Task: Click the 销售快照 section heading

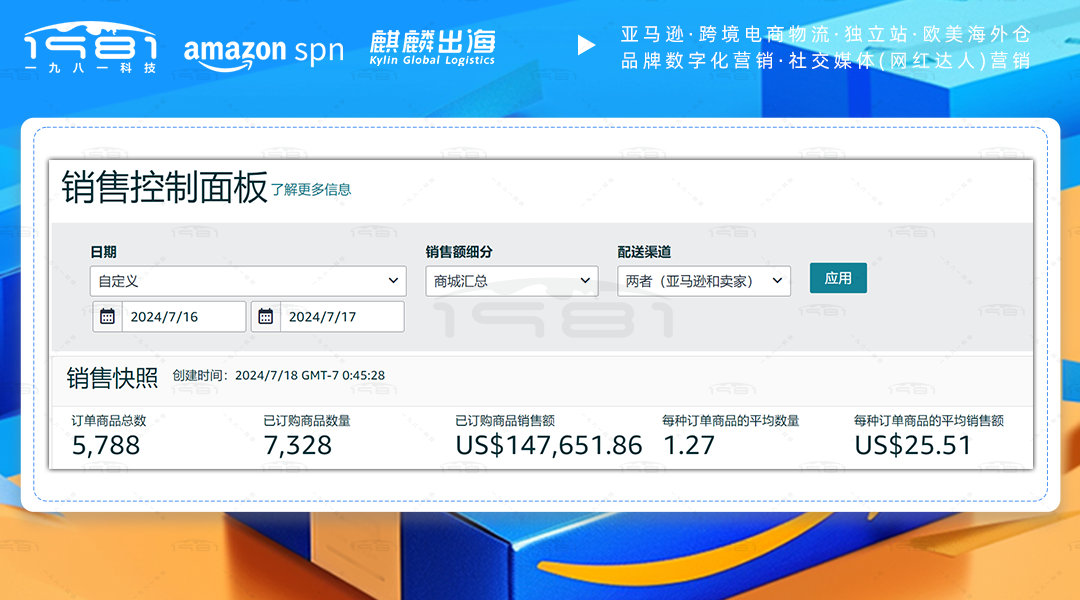Action: 112,378
